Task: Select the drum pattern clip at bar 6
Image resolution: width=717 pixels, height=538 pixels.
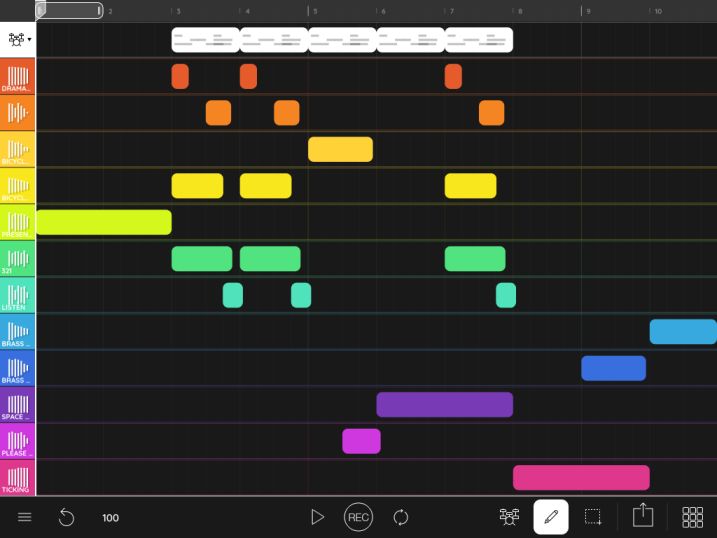Action: point(410,40)
